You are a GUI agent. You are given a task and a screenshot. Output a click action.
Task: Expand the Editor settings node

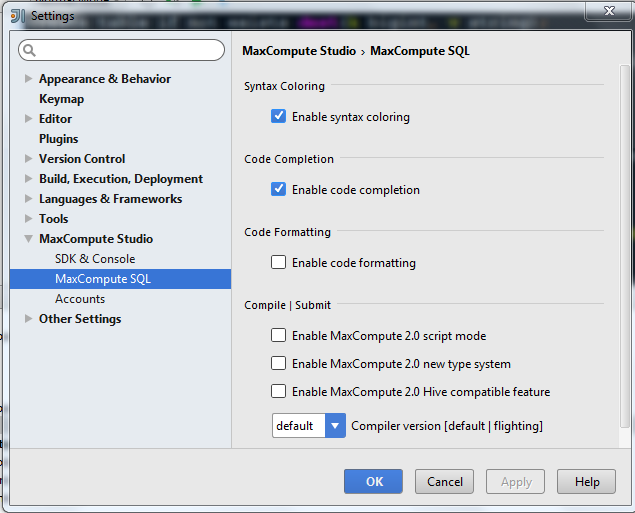click(x=28, y=119)
